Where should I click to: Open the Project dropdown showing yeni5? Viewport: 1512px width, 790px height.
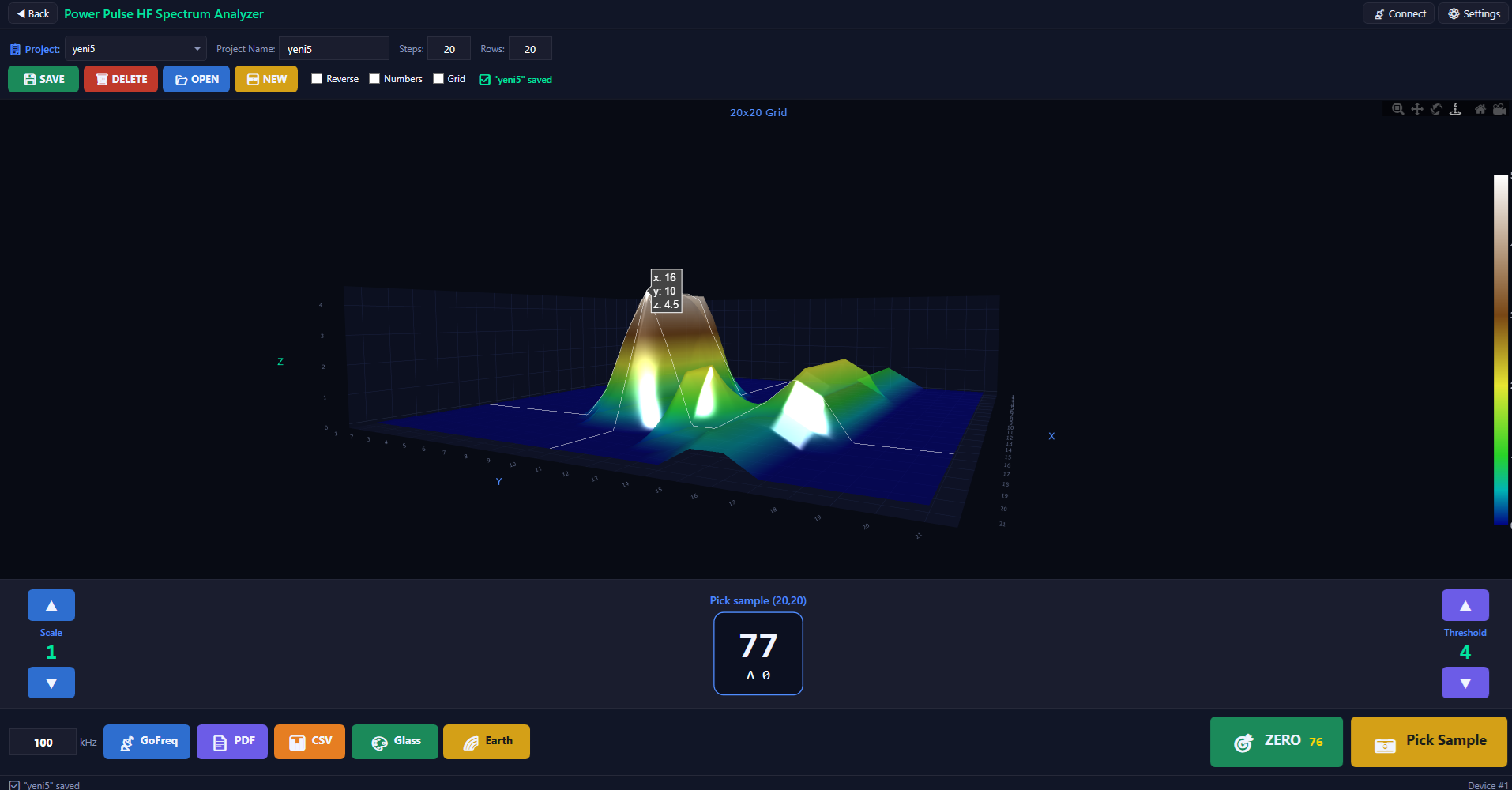pyautogui.click(x=135, y=49)
